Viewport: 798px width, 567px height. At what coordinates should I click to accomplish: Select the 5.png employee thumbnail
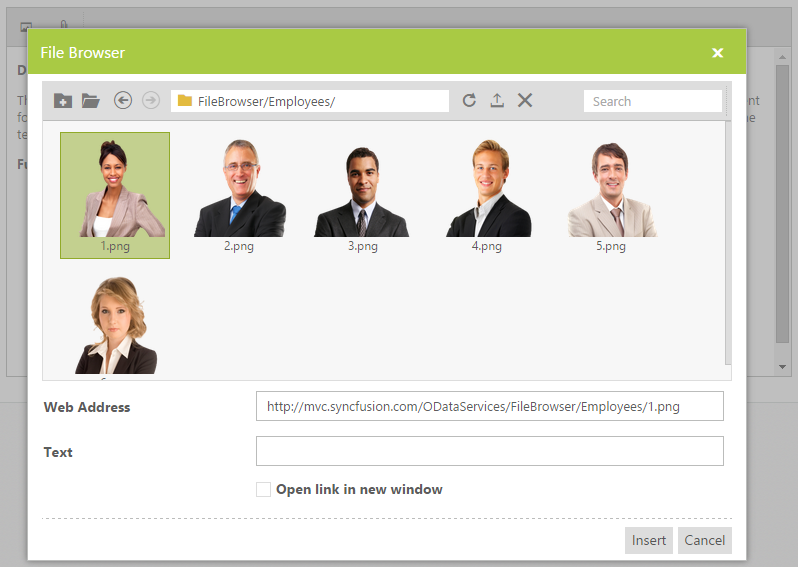coord(611,195)
